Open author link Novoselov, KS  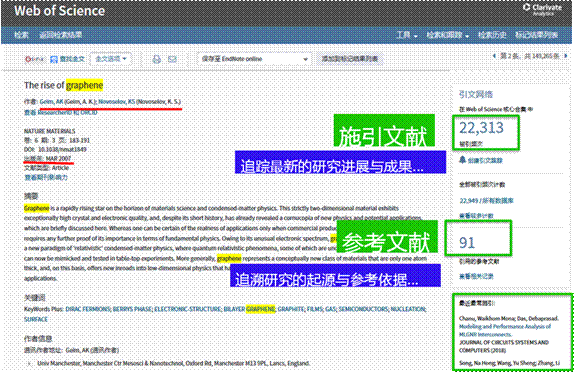pyautogui.click(x=117, y=102)
